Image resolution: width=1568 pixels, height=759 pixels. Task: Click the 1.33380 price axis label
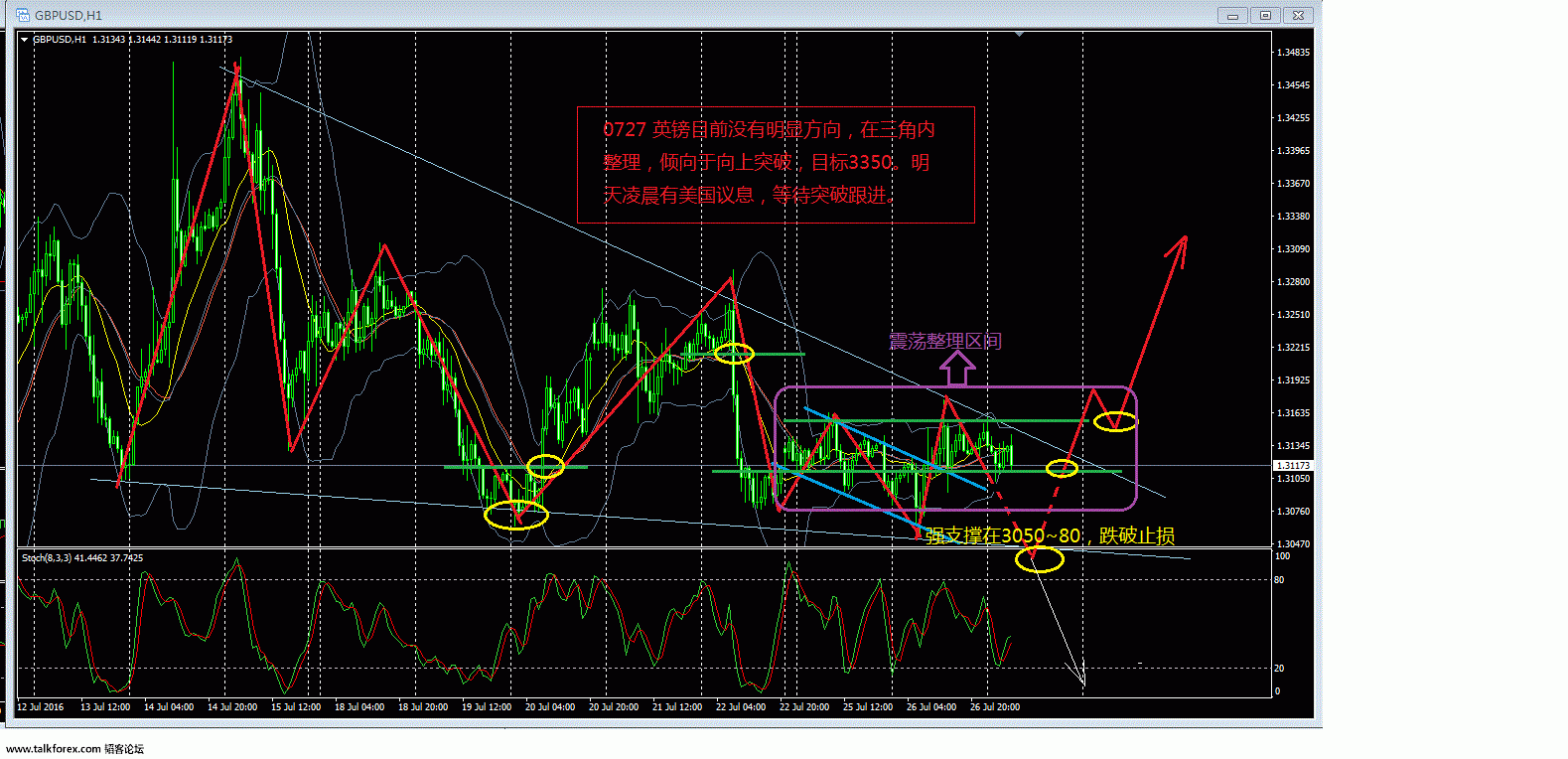click(1293, 216)
